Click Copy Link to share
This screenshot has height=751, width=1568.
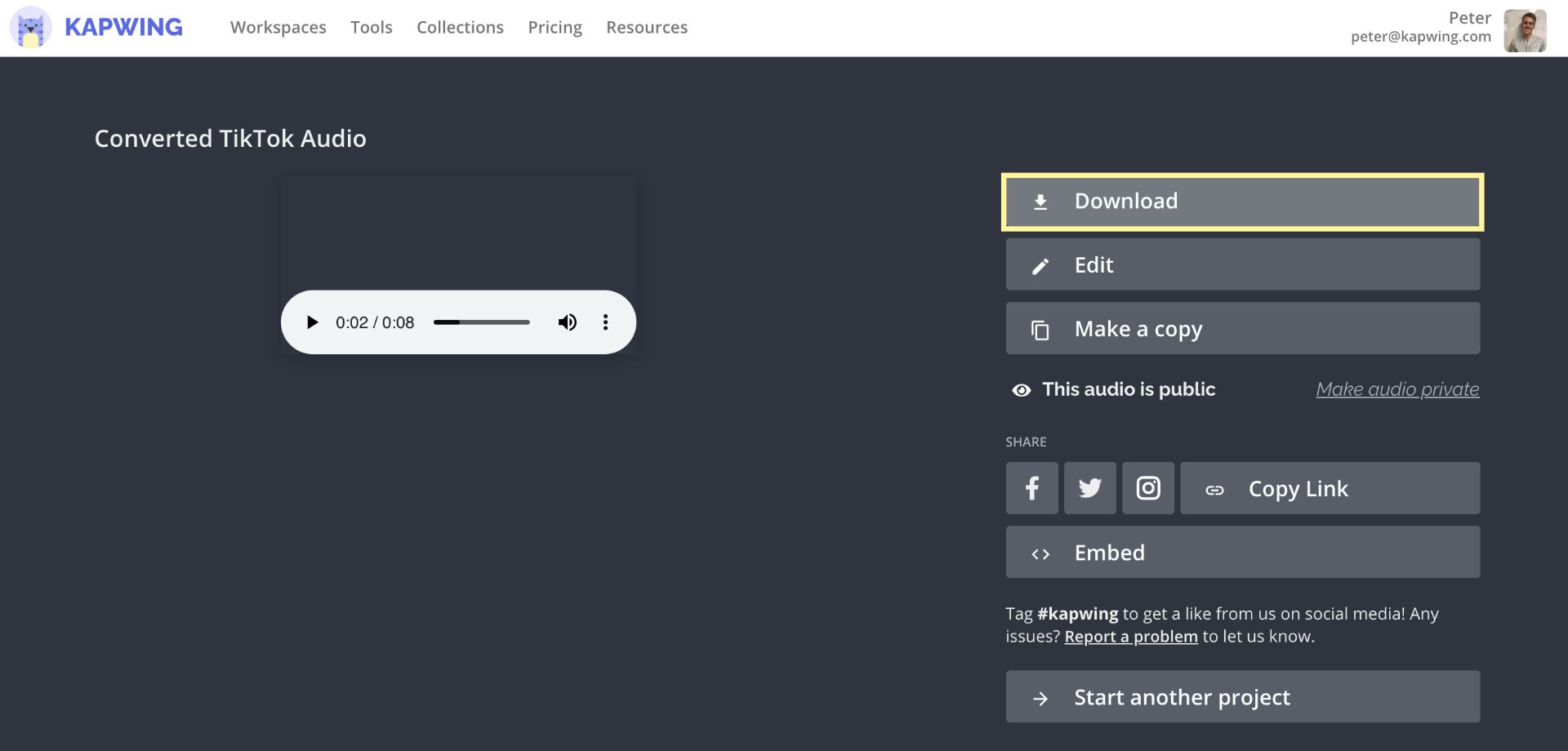click(1330, 488)
